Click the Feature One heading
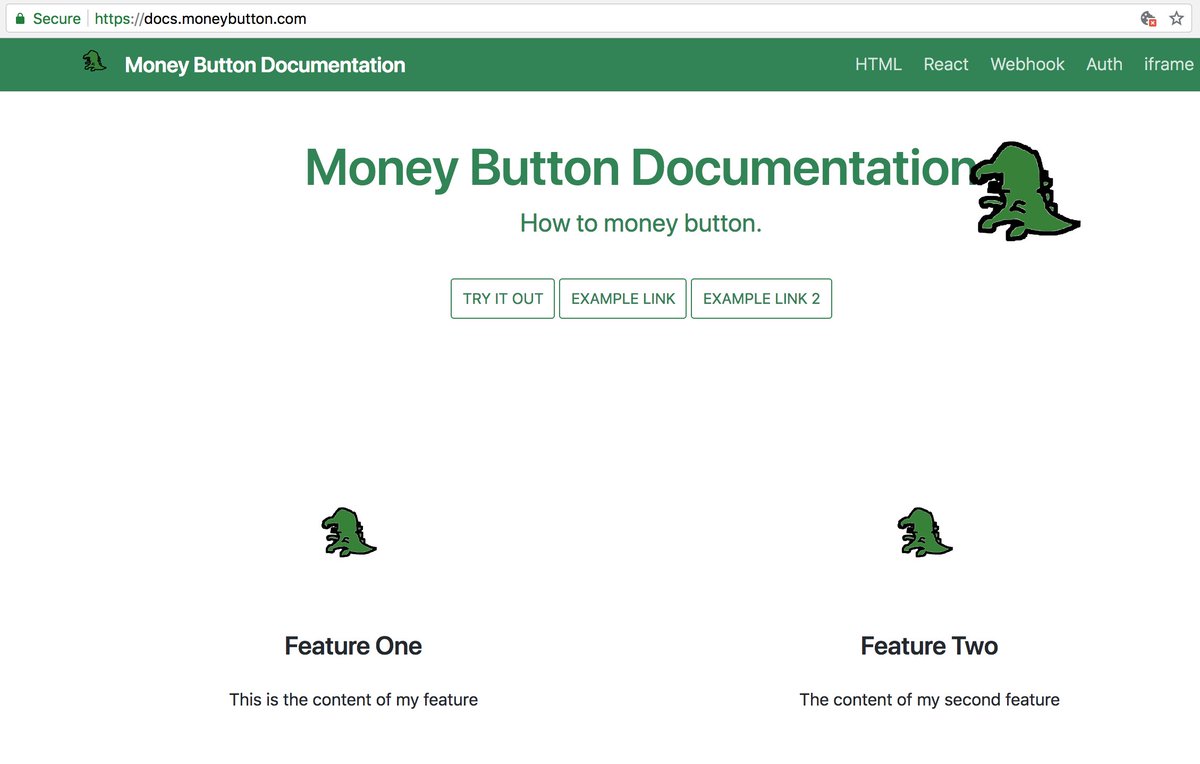 (353, 646)
